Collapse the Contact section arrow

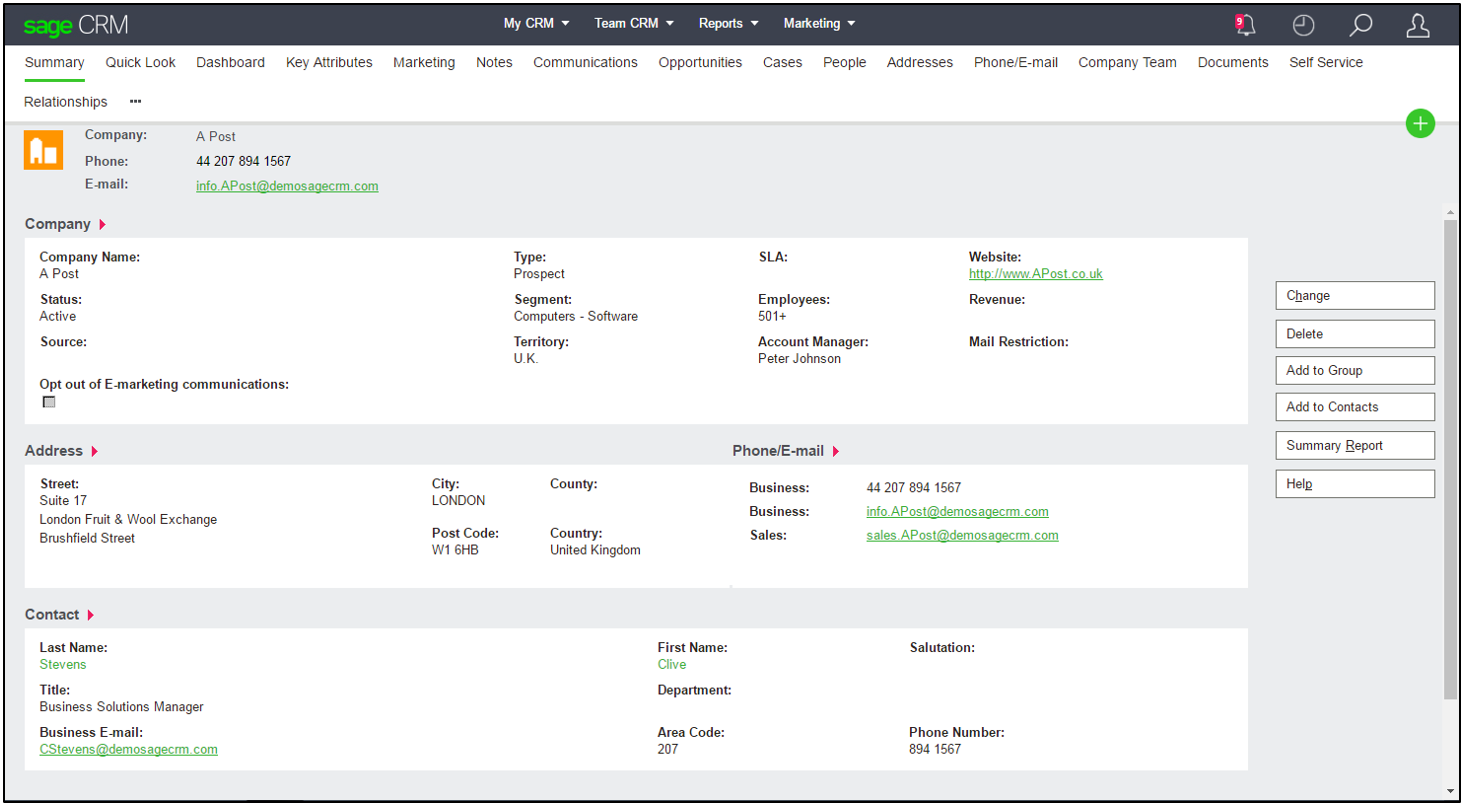click(91, 615)
